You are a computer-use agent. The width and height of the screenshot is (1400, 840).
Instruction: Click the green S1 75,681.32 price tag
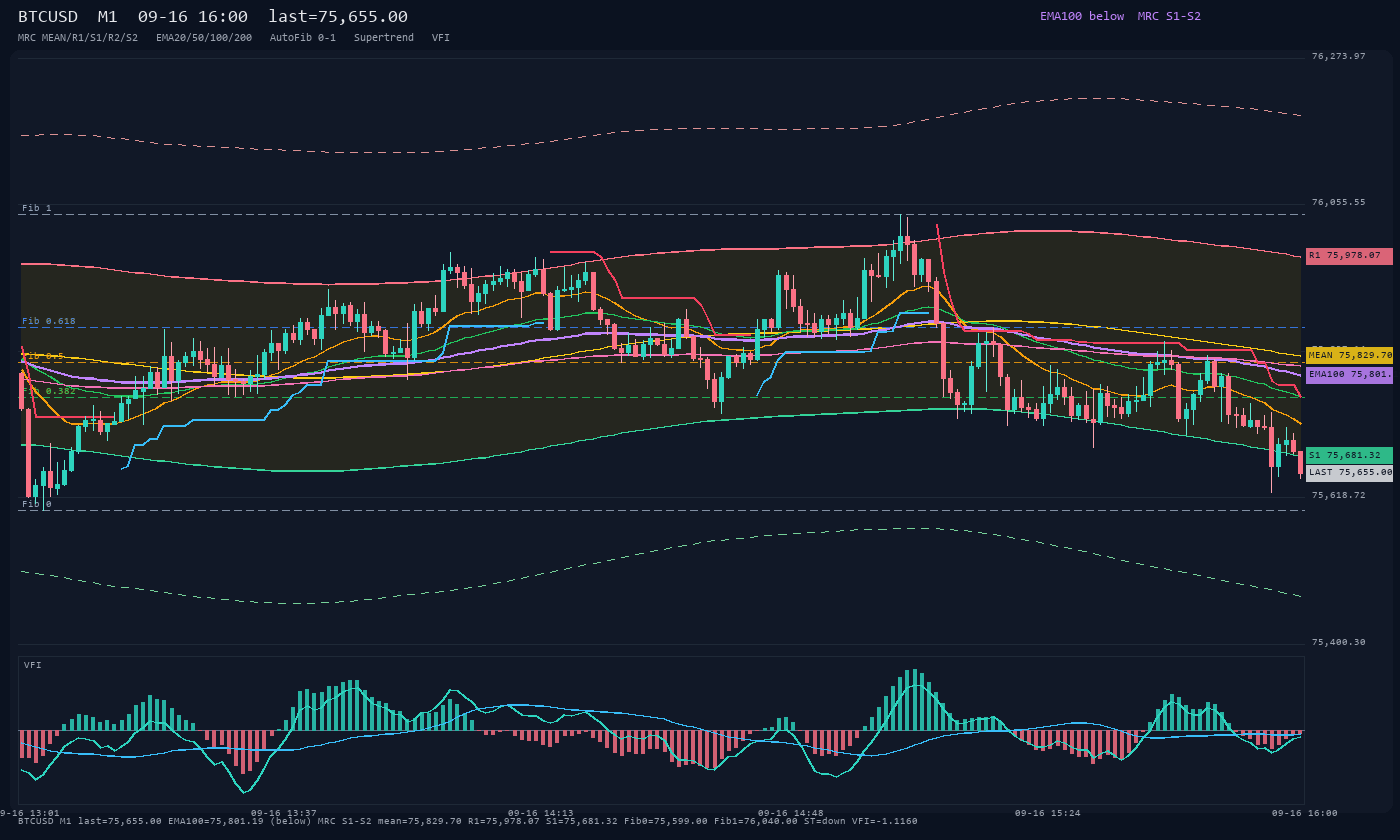[x=1349, y=455]
